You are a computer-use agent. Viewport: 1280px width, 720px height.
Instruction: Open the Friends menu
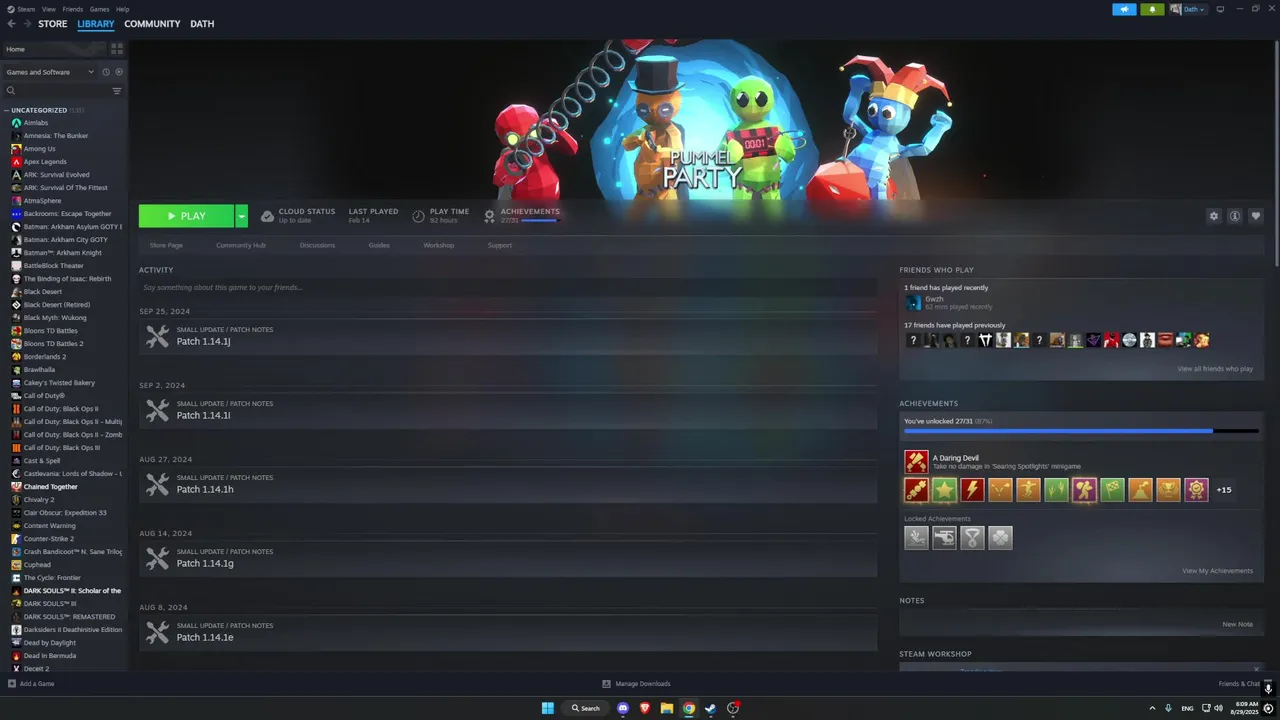click(x=73, y=9)
